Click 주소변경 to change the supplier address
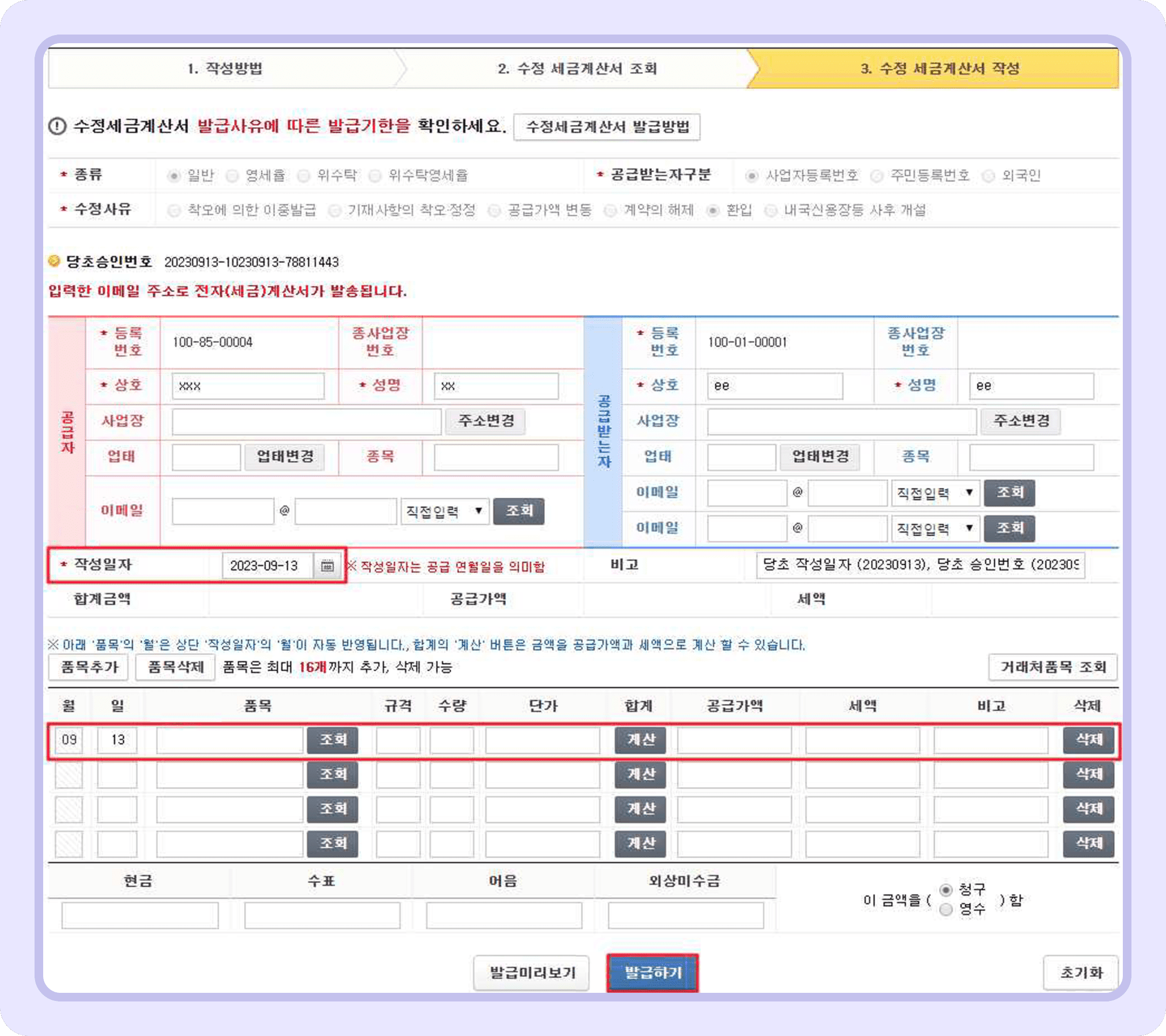Image resolution: width=1166 pixels, height=1036 pixels. point(485,421)
